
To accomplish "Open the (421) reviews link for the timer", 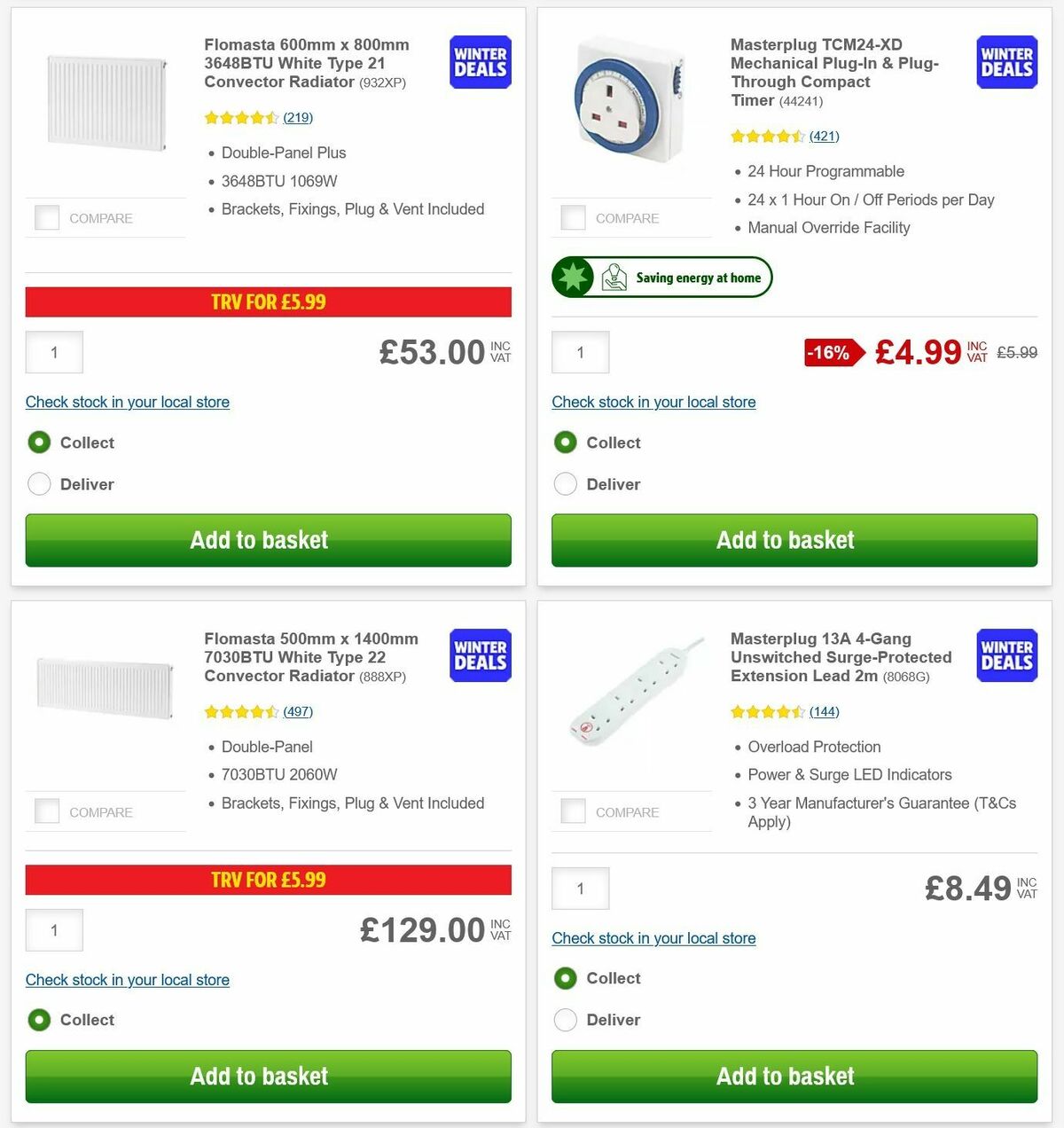I will click(x=823, y=136).
